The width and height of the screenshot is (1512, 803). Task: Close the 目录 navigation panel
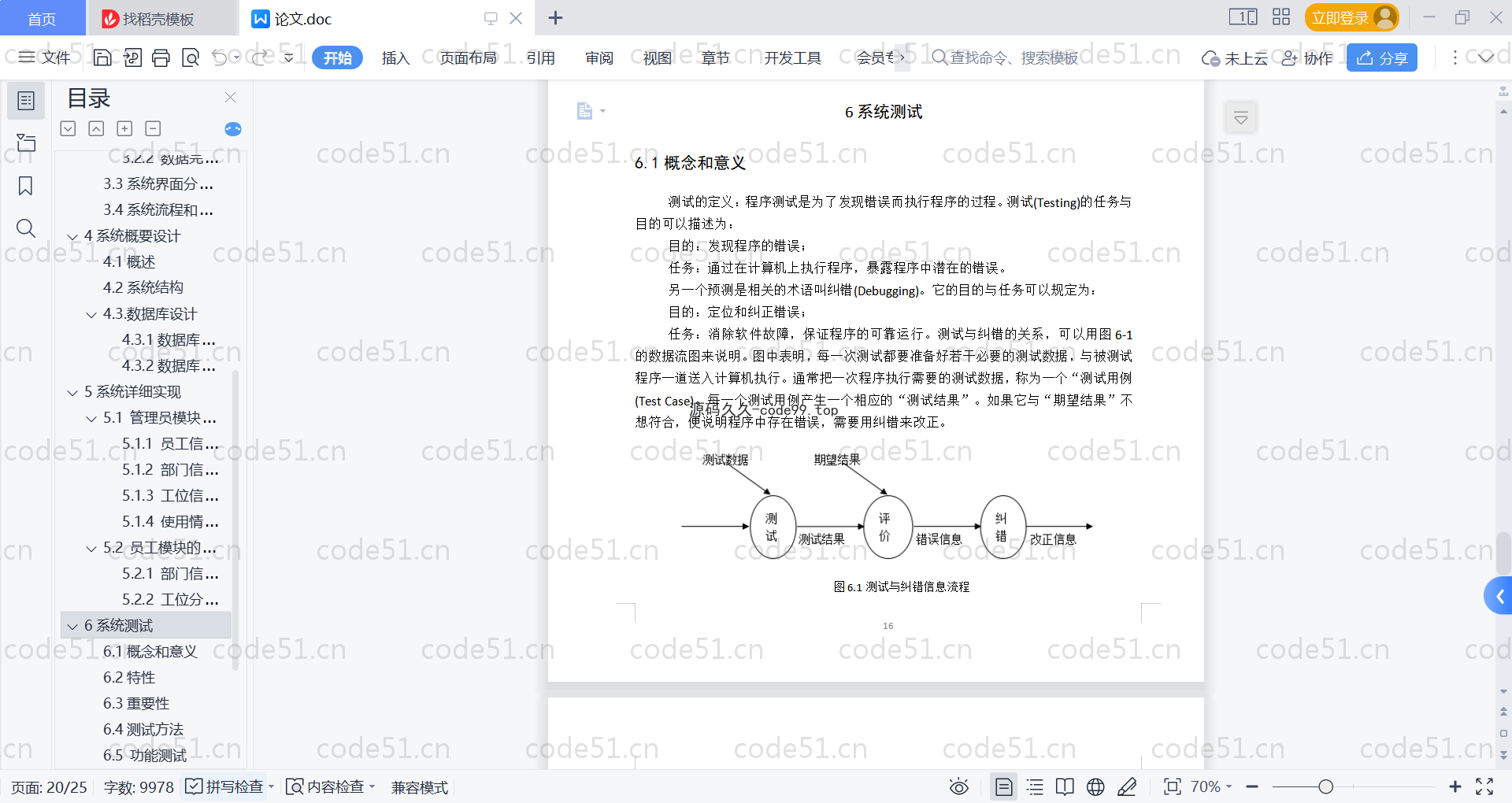click(230, 97)
